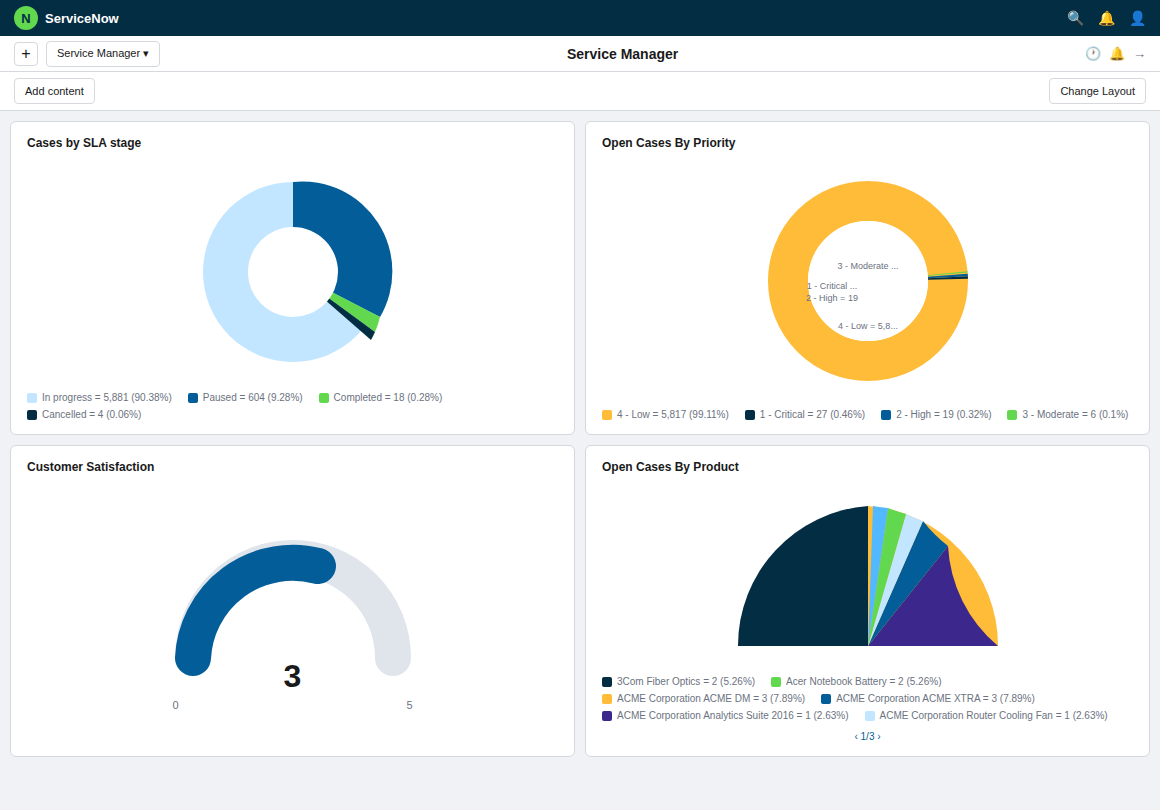The width and height of the screenshot is (1160, 810).
Task: Click the Analytics Suite 2016 purple swatch
Action: tap(607, 716)
